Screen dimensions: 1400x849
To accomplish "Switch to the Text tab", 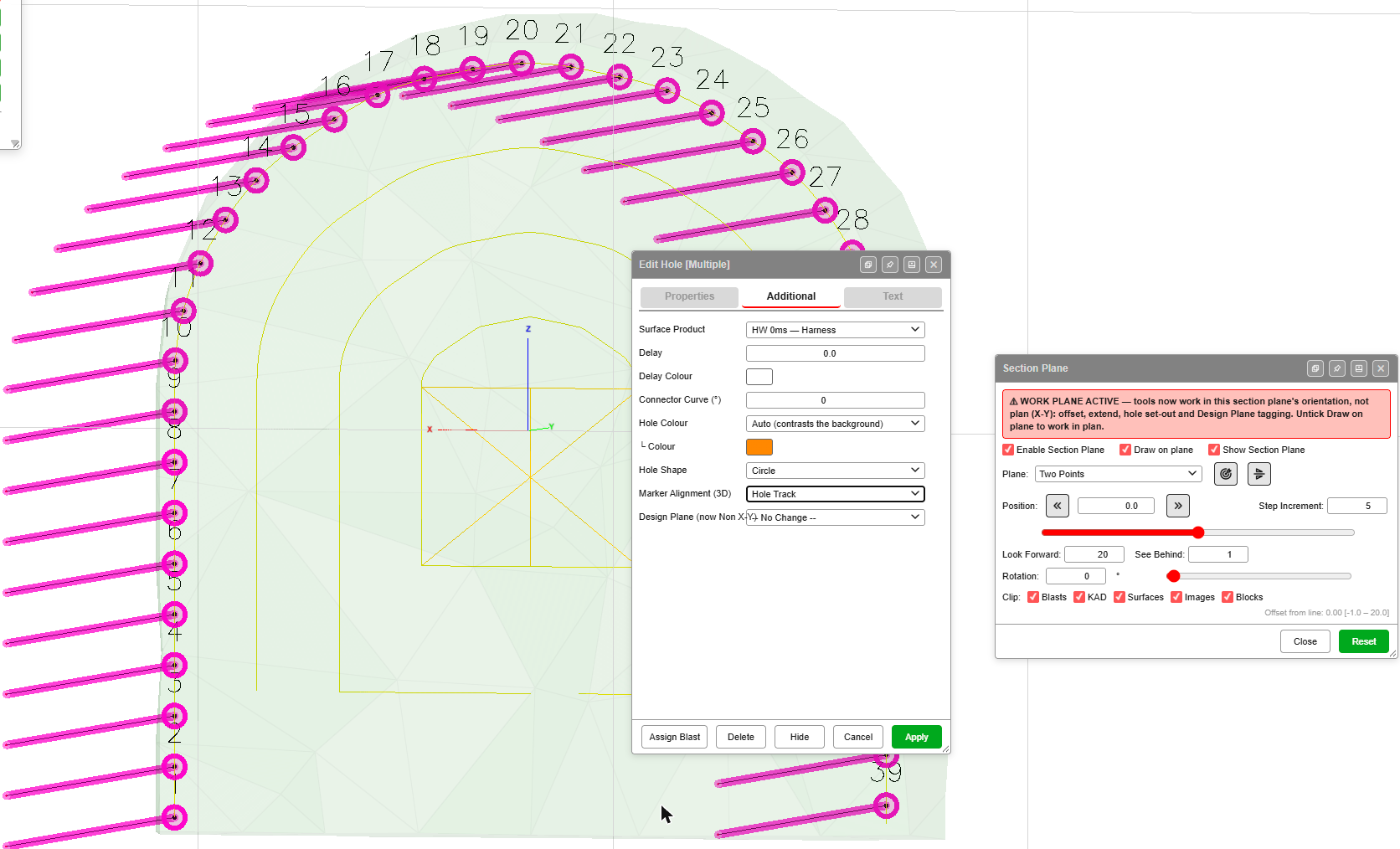I will click(892, 296).
